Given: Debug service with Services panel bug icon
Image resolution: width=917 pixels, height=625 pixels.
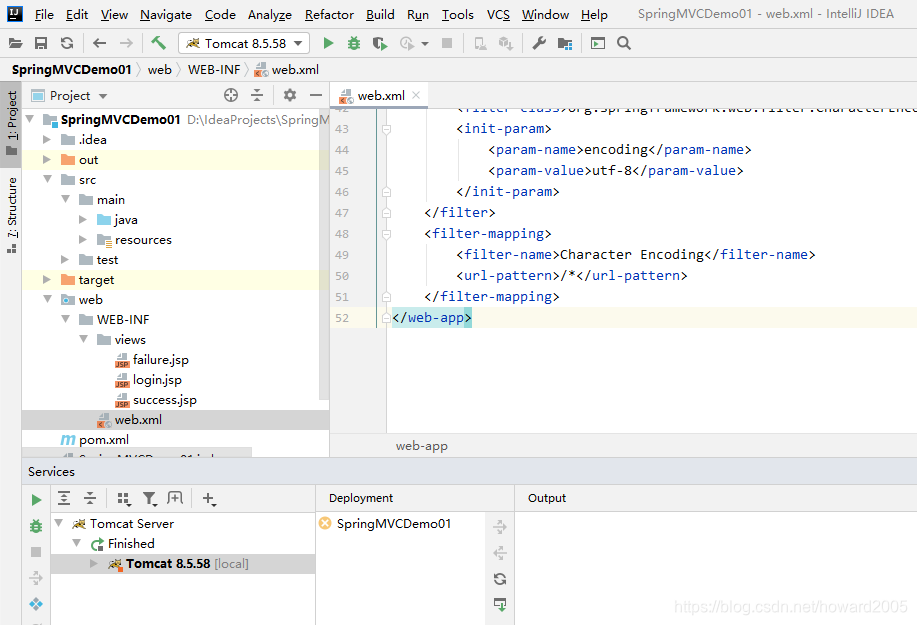Looking at the screenshot, I should click(x=36, y=526).
